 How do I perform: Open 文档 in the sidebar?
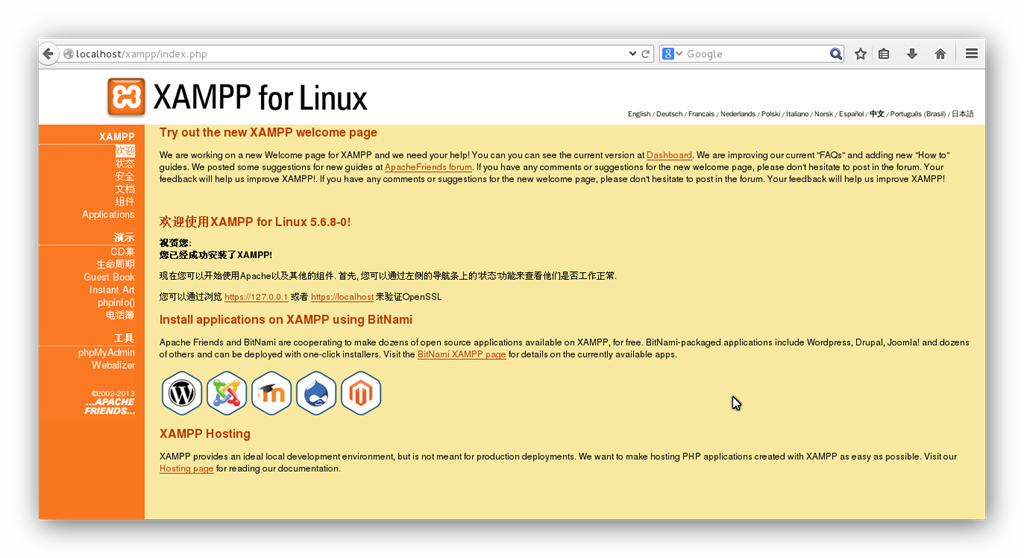[125, 189]
